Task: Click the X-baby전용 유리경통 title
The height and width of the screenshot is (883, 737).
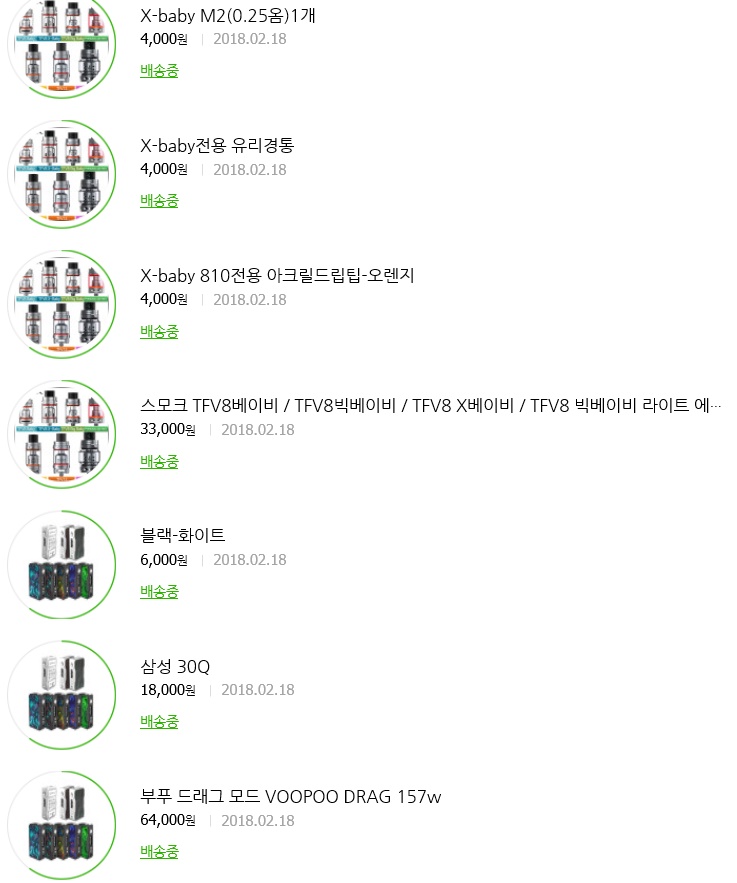Action: [217, 146]
